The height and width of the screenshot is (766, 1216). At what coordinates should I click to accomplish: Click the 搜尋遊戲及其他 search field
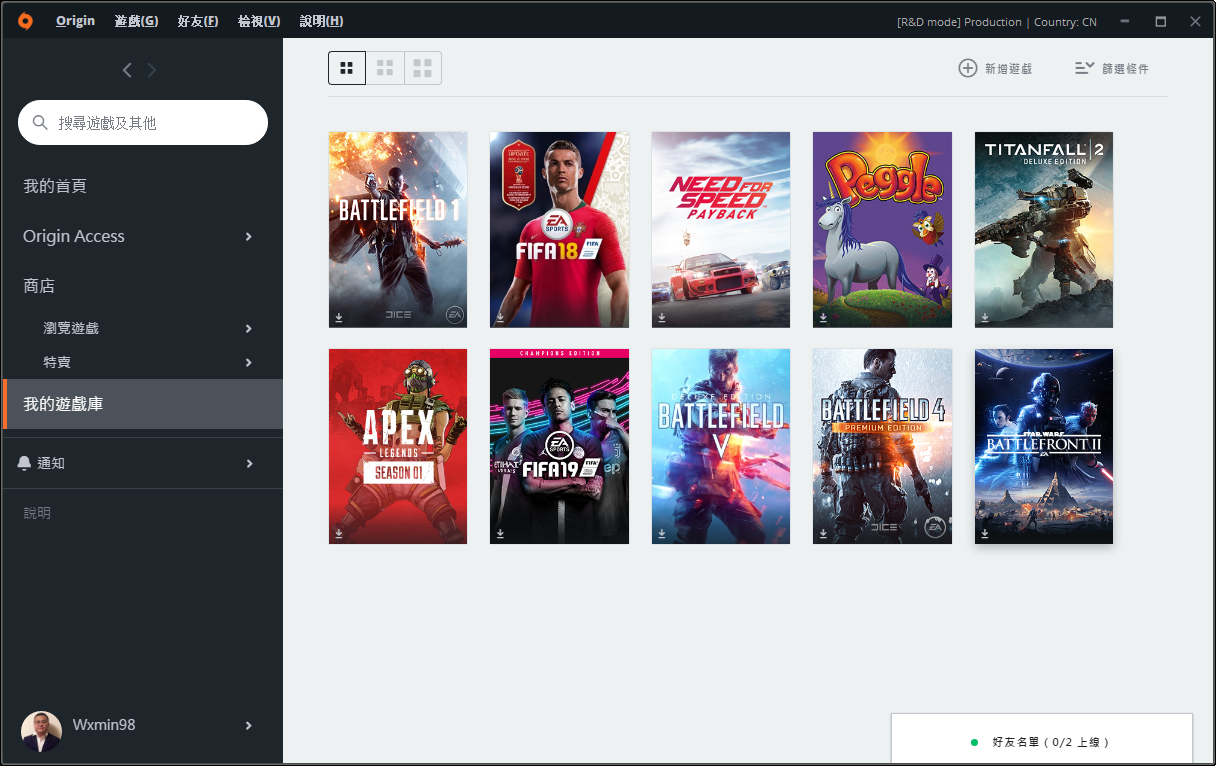click(x=143, y=122)
